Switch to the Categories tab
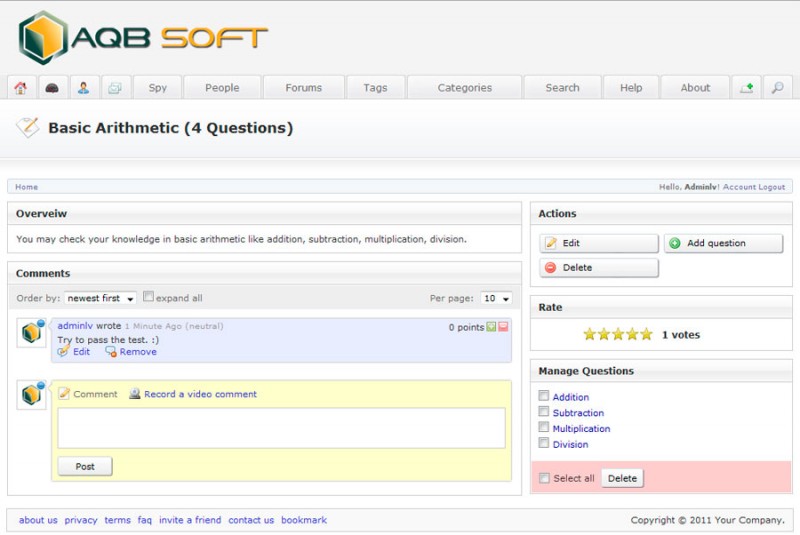 tap(464, 88)
